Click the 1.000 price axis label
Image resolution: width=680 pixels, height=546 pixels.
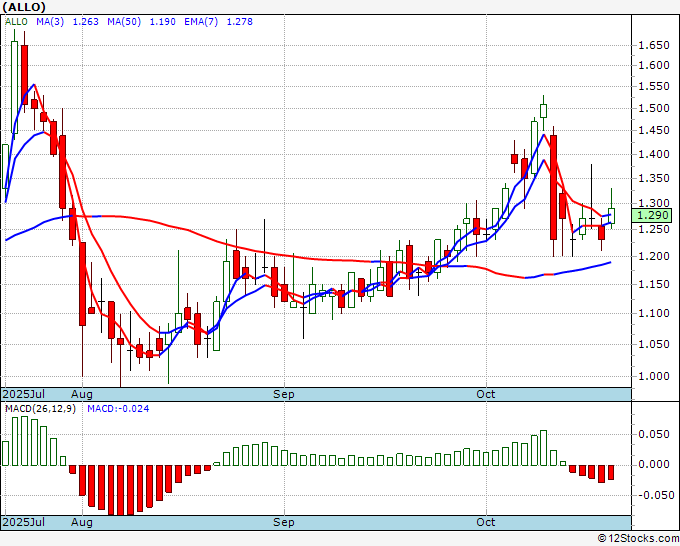(654, 376)
